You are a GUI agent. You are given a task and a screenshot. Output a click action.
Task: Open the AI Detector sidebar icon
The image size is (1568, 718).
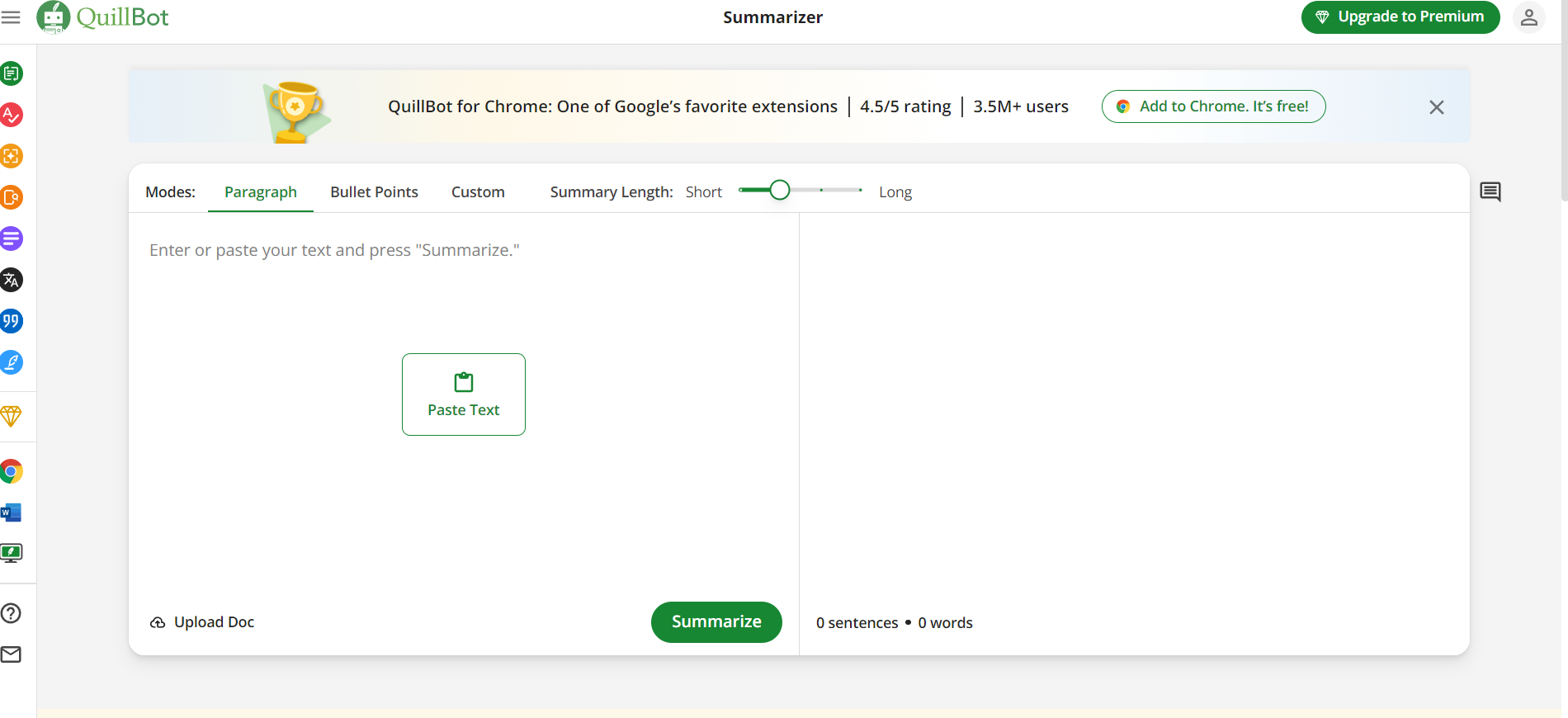(11, 156)
